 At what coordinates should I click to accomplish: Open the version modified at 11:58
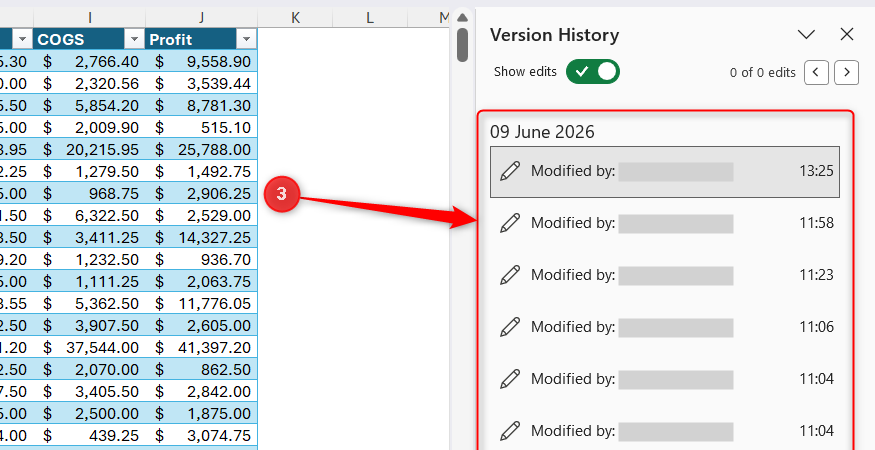click(x=665, y=223)
